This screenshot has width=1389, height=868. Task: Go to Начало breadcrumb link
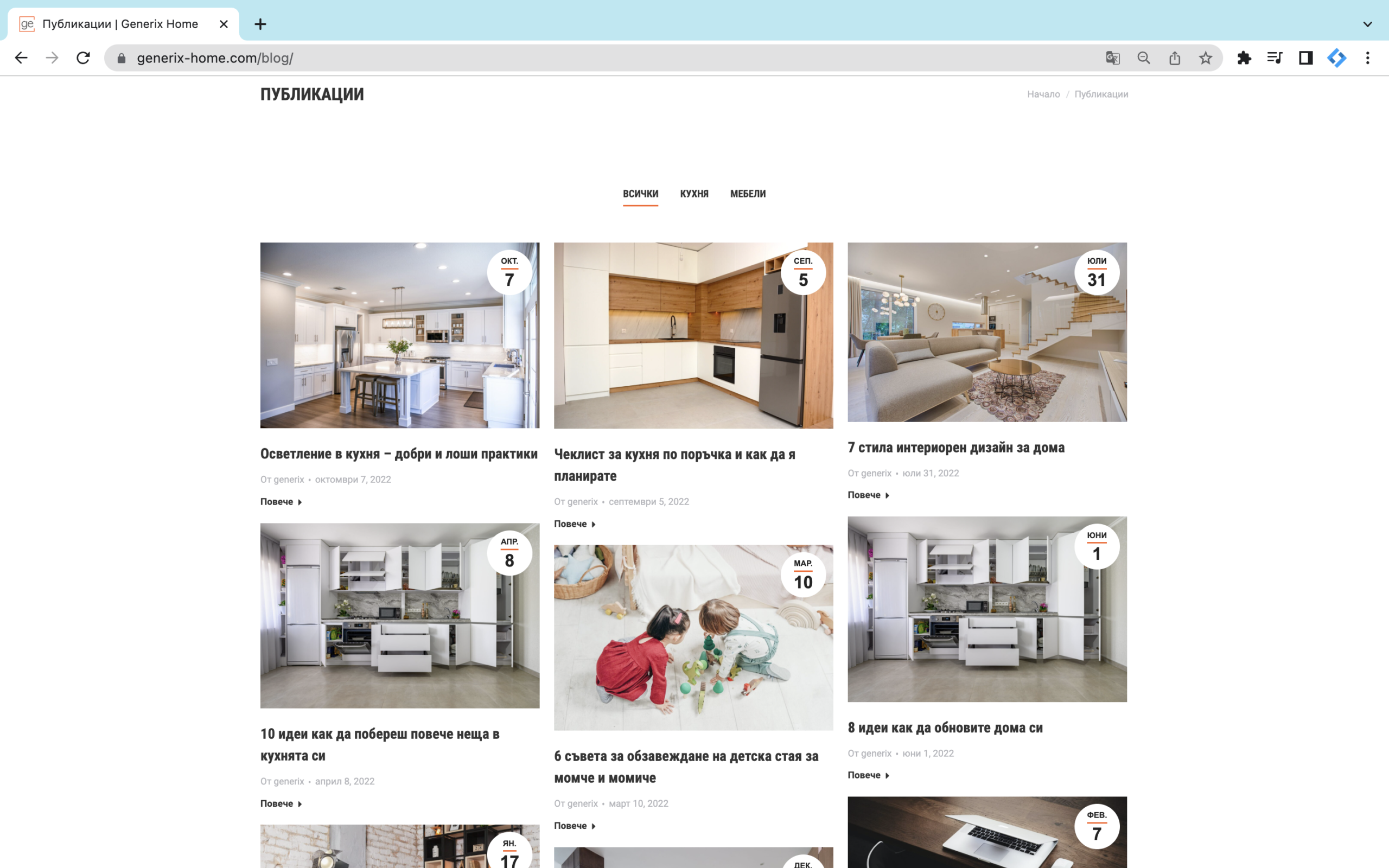coord(1043,94)
